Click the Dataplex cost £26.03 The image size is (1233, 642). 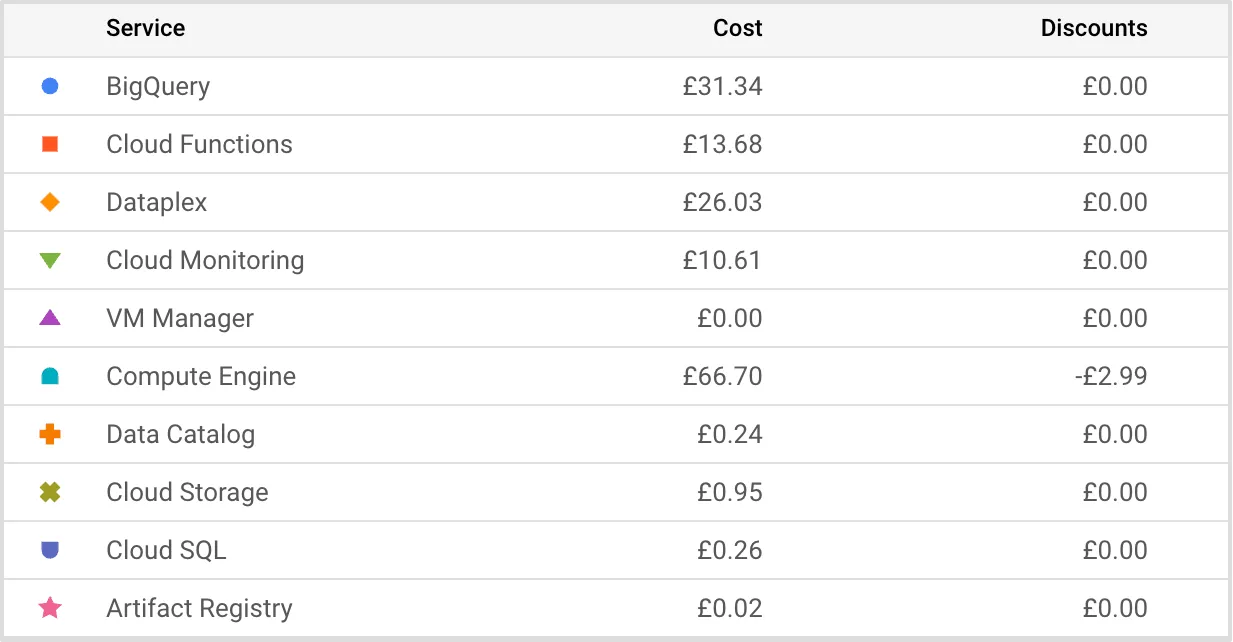point(722,202)
